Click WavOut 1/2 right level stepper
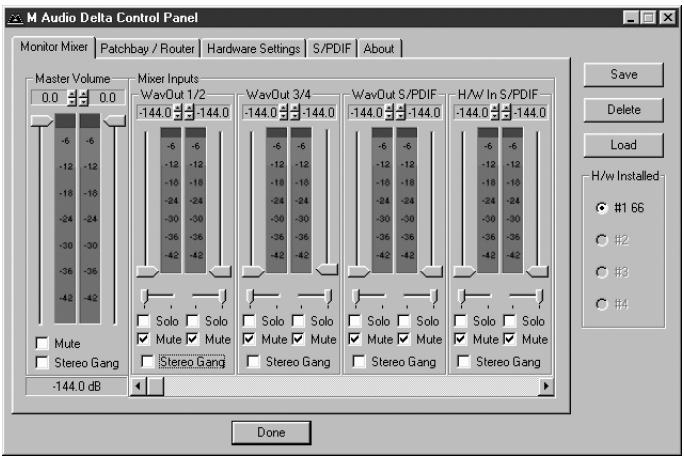The height and width of the screenshot is (459, 684). pos(189,113)
